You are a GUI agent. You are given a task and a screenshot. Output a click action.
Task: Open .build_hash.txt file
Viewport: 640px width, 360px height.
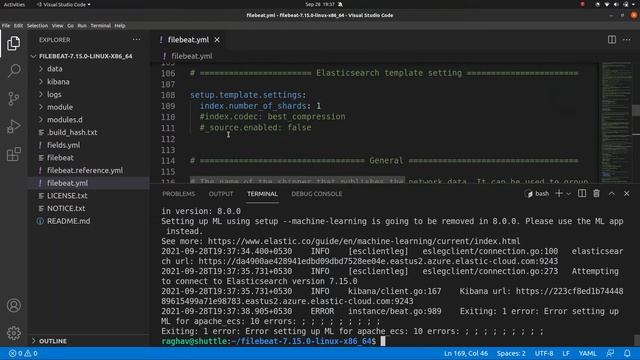[x=89, y=132]
